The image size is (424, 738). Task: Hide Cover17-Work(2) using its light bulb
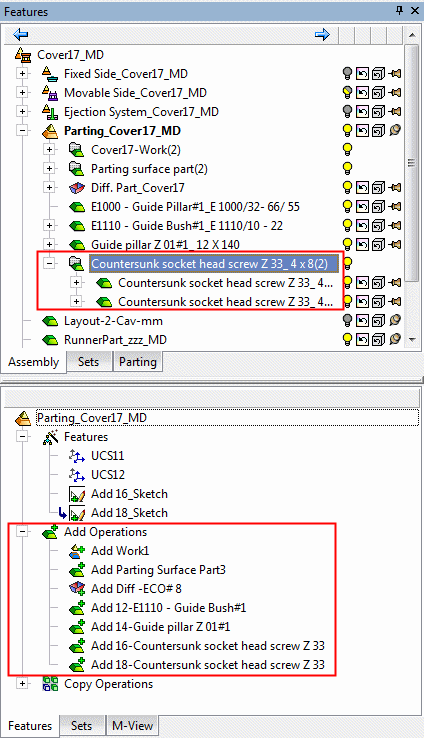click(x=347, y=150)
